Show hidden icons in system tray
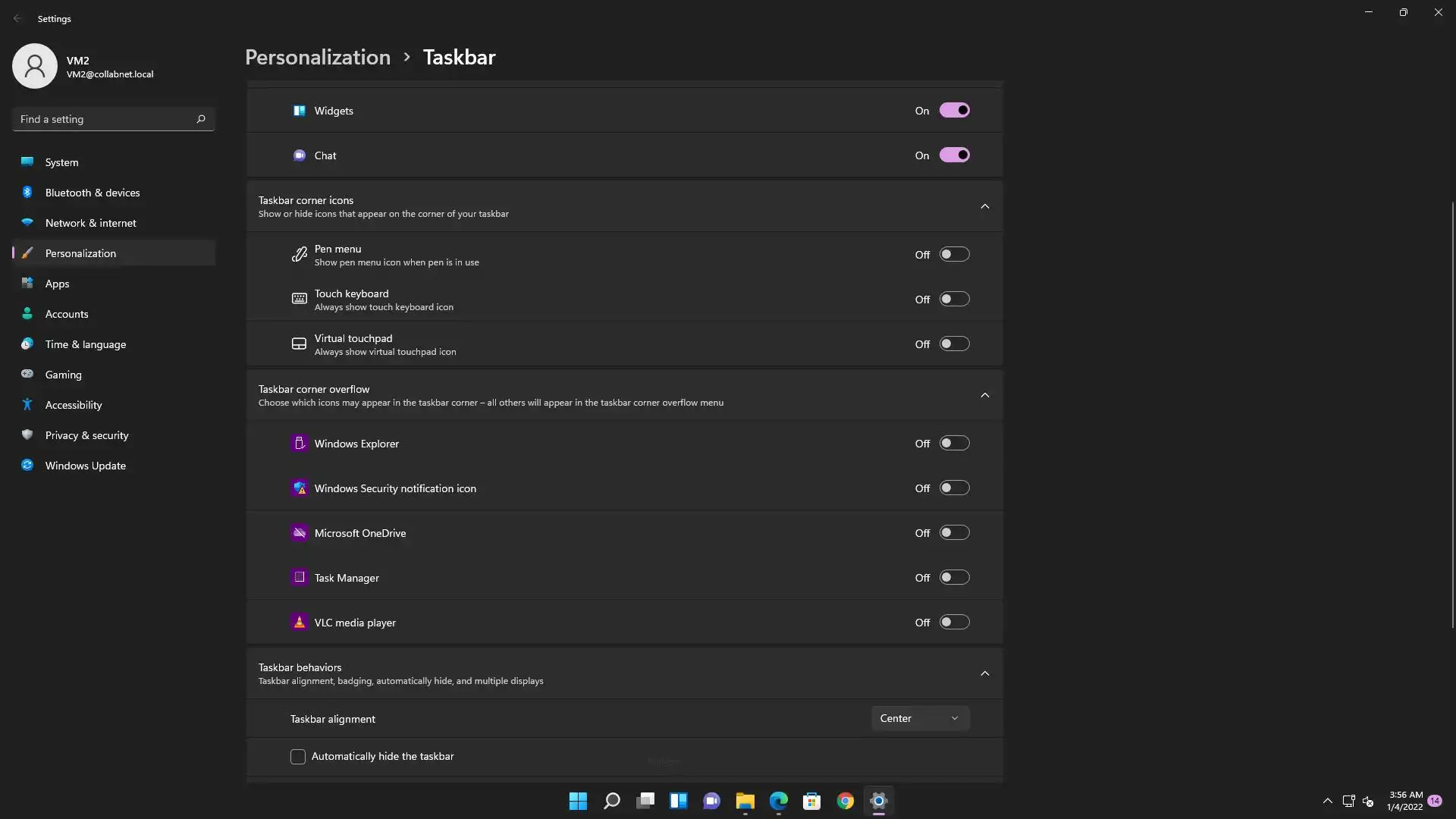The image size is (1456, 819). (x=1327, y=801)
